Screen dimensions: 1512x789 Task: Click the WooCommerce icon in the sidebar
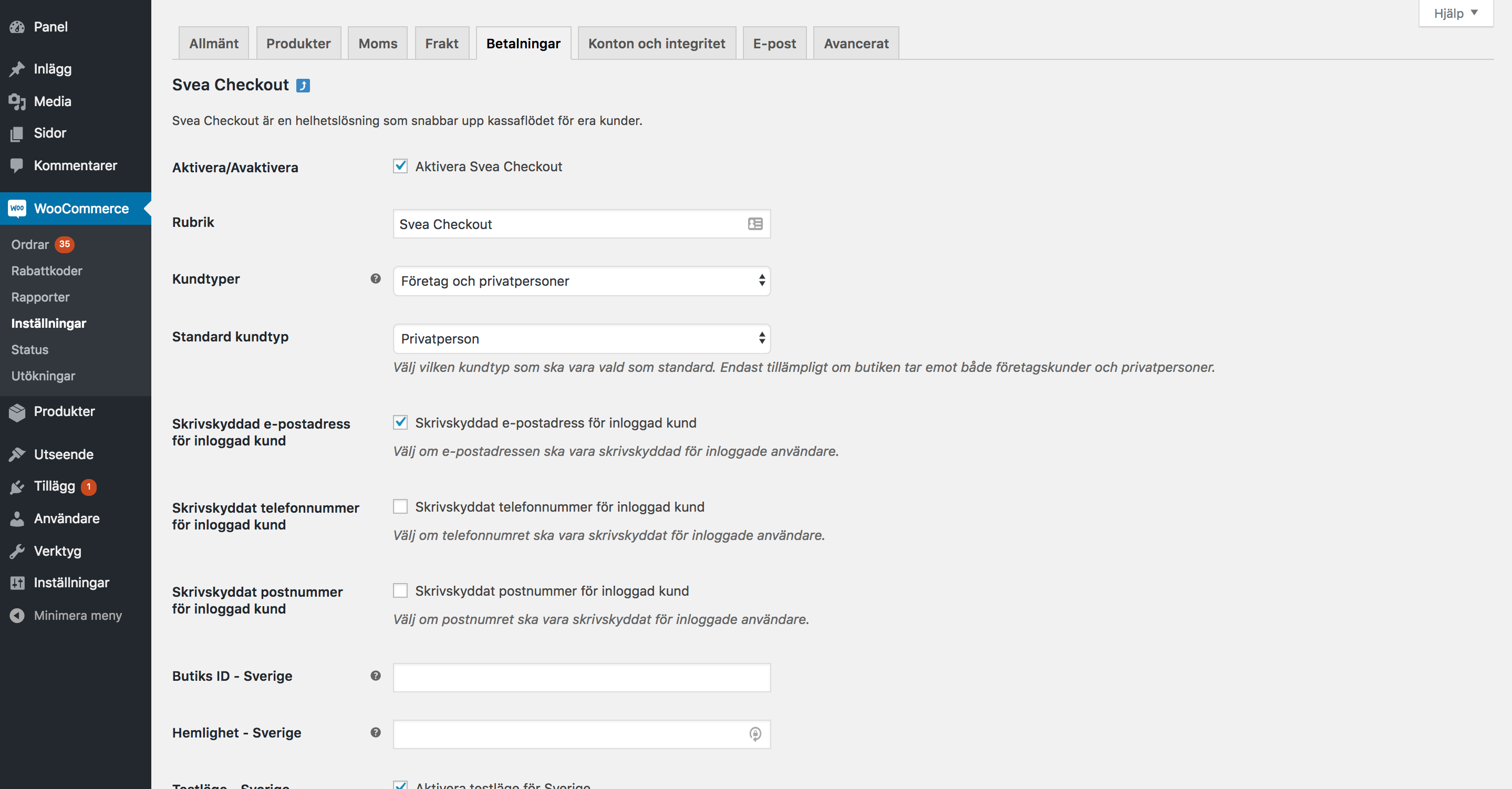click(17, 209)
